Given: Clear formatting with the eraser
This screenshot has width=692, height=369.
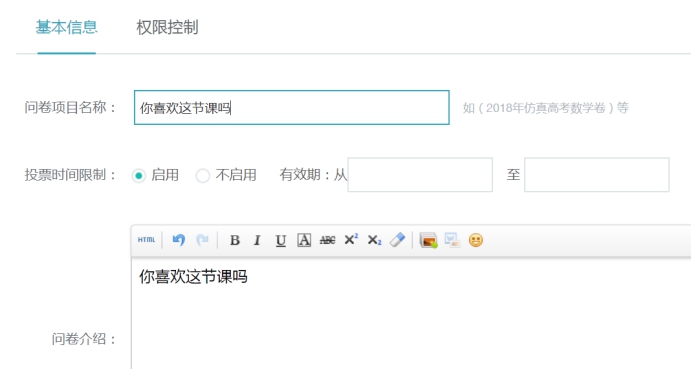Looking at the screenshot, I should click(x=397, y=240).
